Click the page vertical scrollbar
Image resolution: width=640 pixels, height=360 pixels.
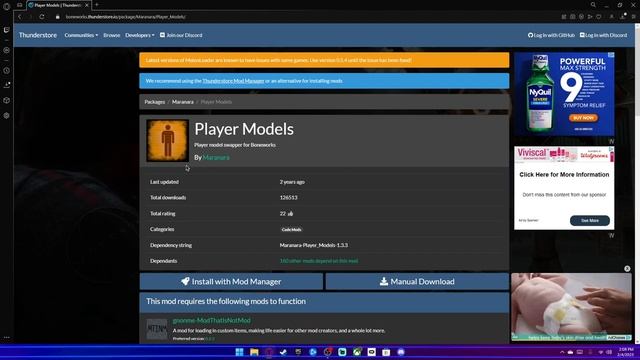click(x=637, y=184)
